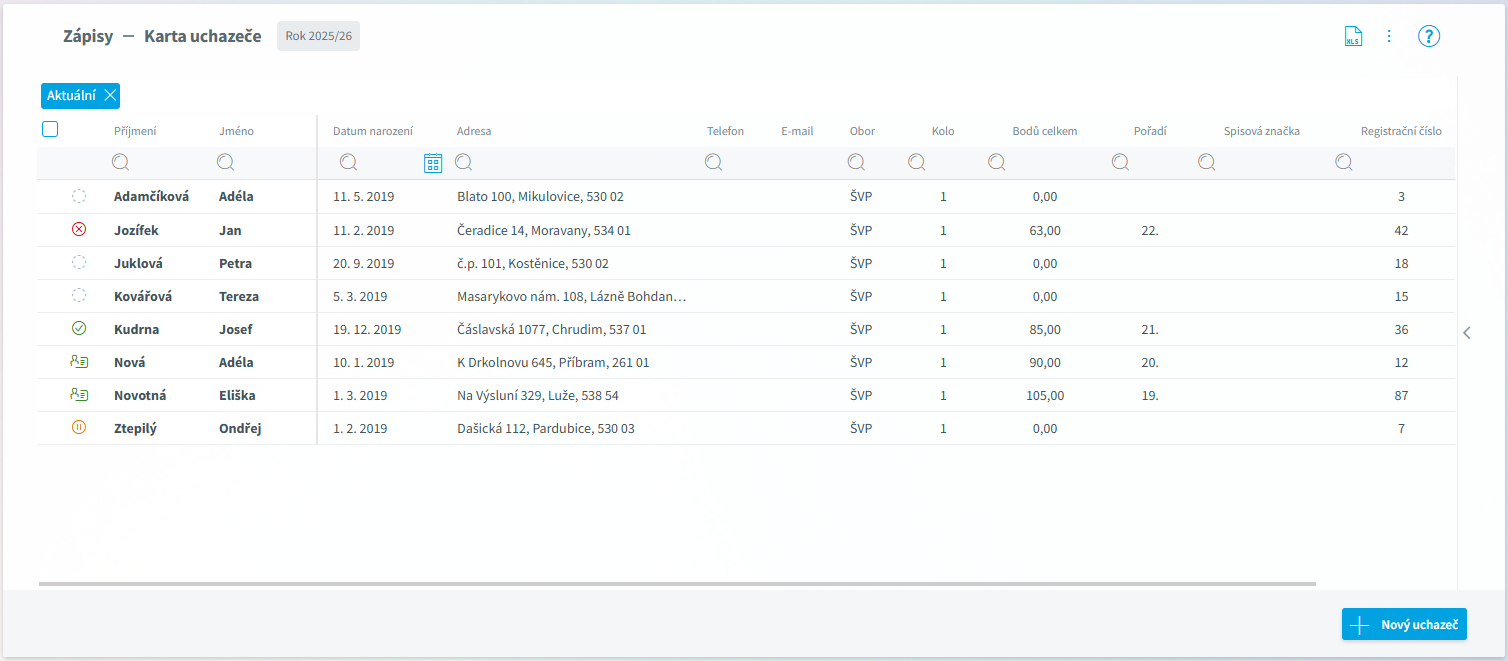Select the surname Adamčíková

click(151, 197)
